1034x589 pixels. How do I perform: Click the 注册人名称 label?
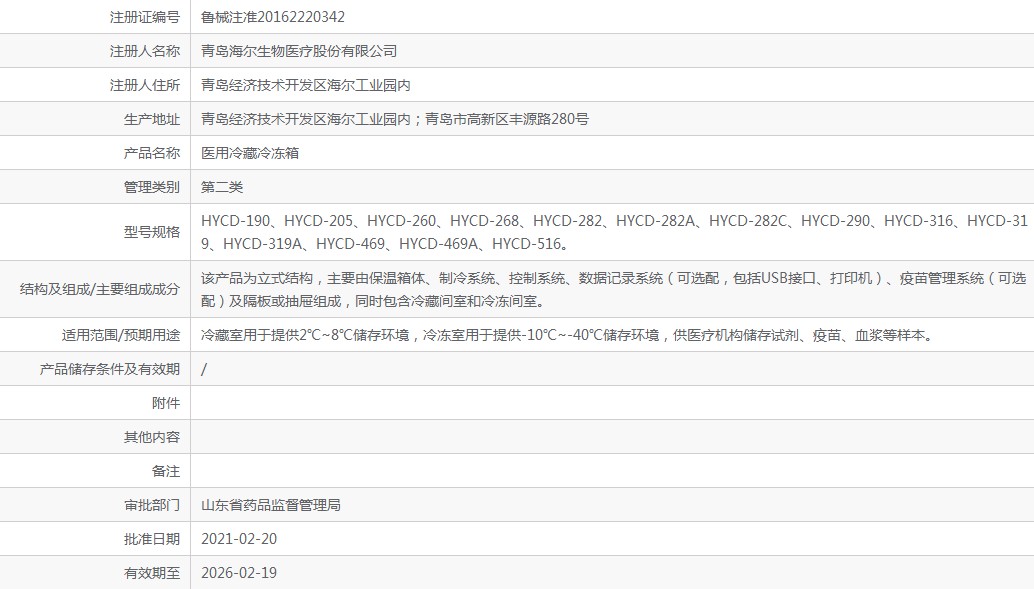(145, 51)
